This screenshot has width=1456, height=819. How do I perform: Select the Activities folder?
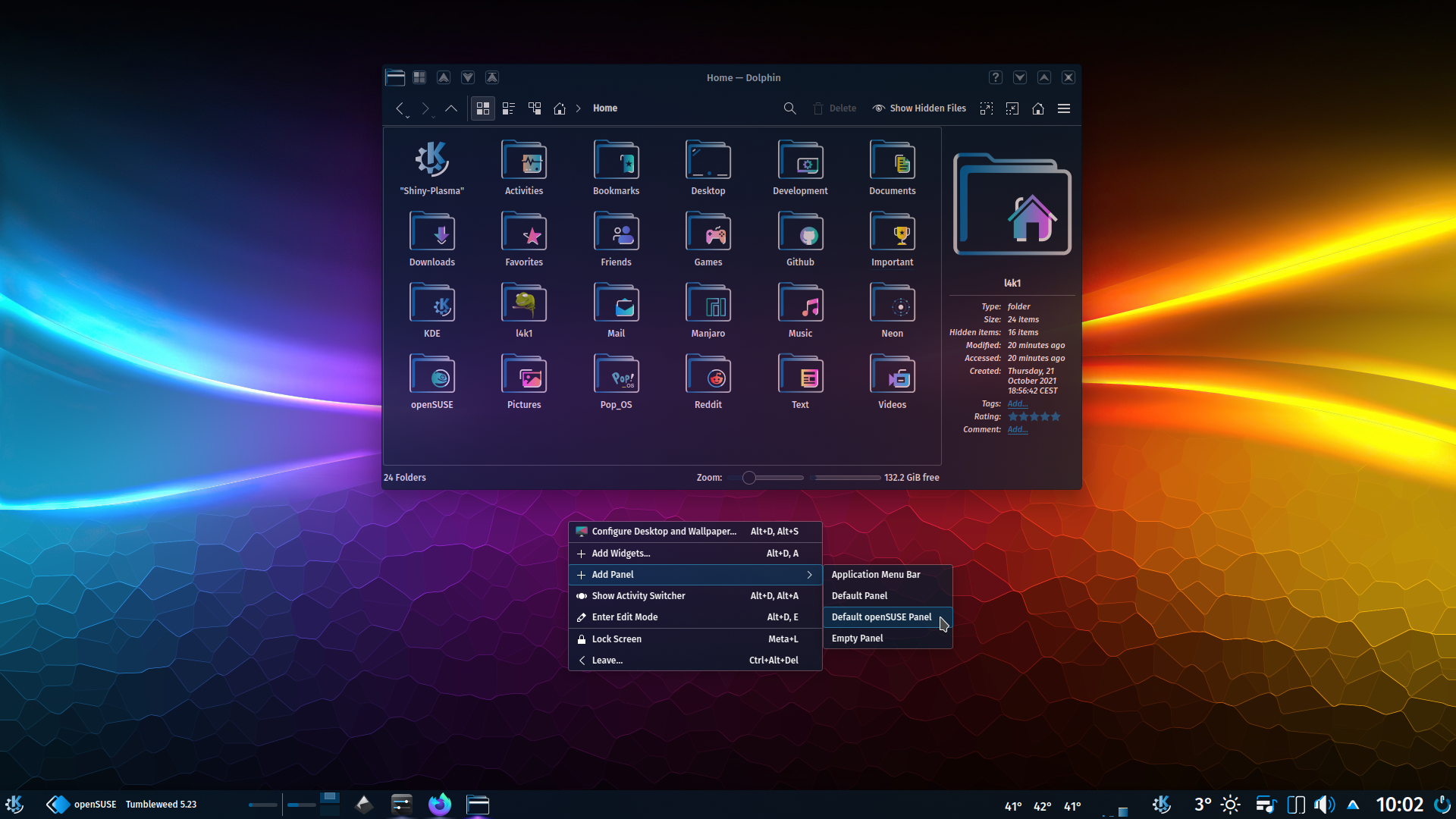pos(524,168)
